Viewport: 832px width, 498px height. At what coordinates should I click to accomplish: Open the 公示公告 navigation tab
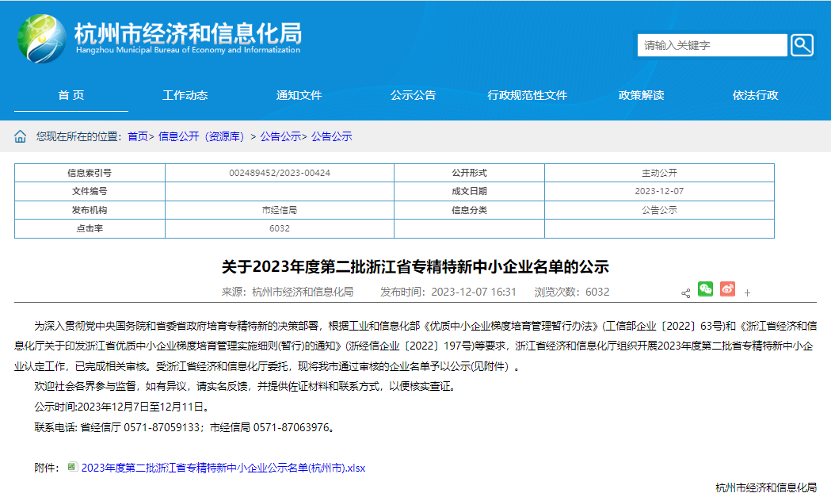(413, 95)
